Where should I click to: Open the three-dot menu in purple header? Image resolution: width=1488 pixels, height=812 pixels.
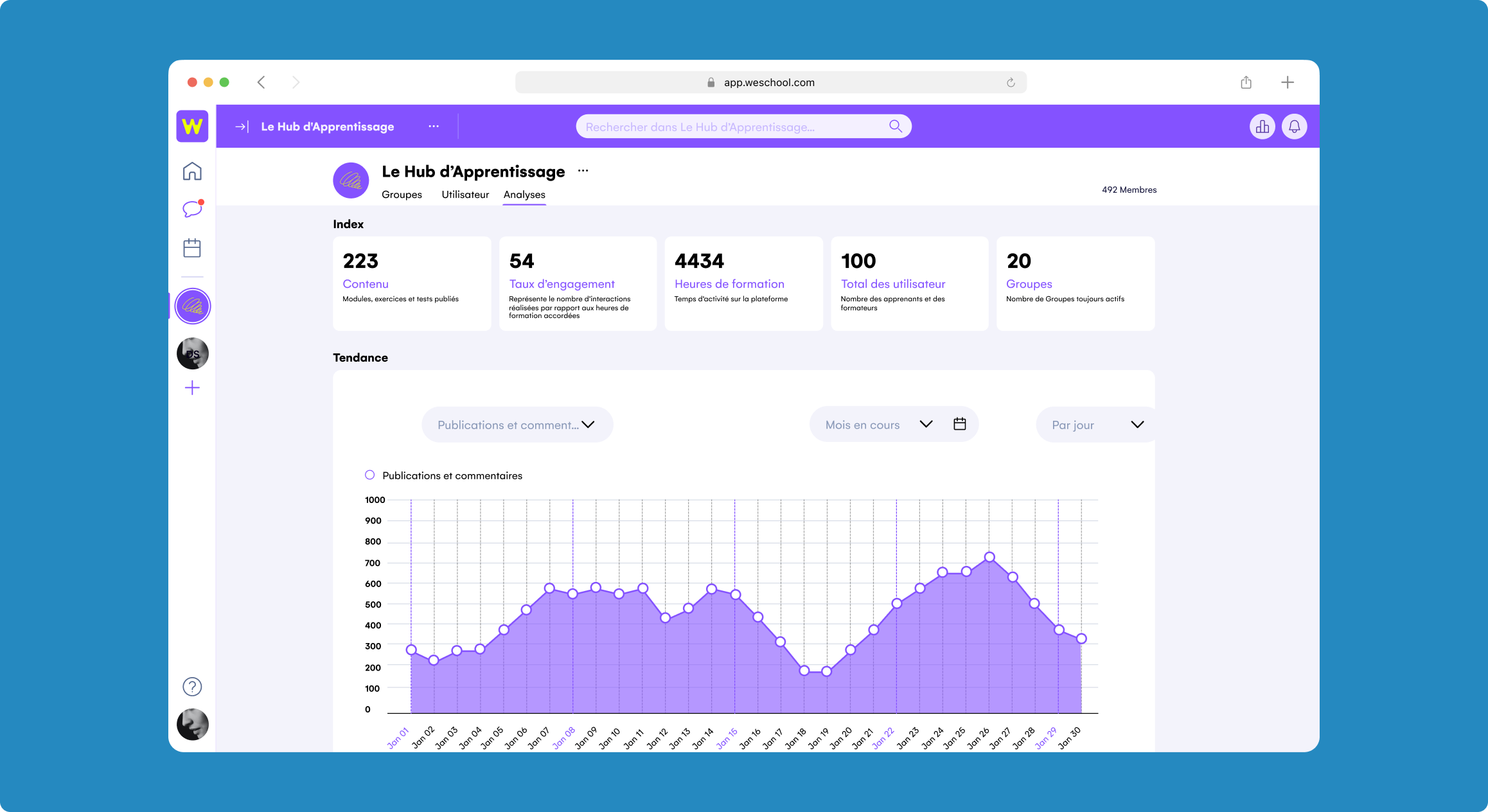tap(434, 127)
